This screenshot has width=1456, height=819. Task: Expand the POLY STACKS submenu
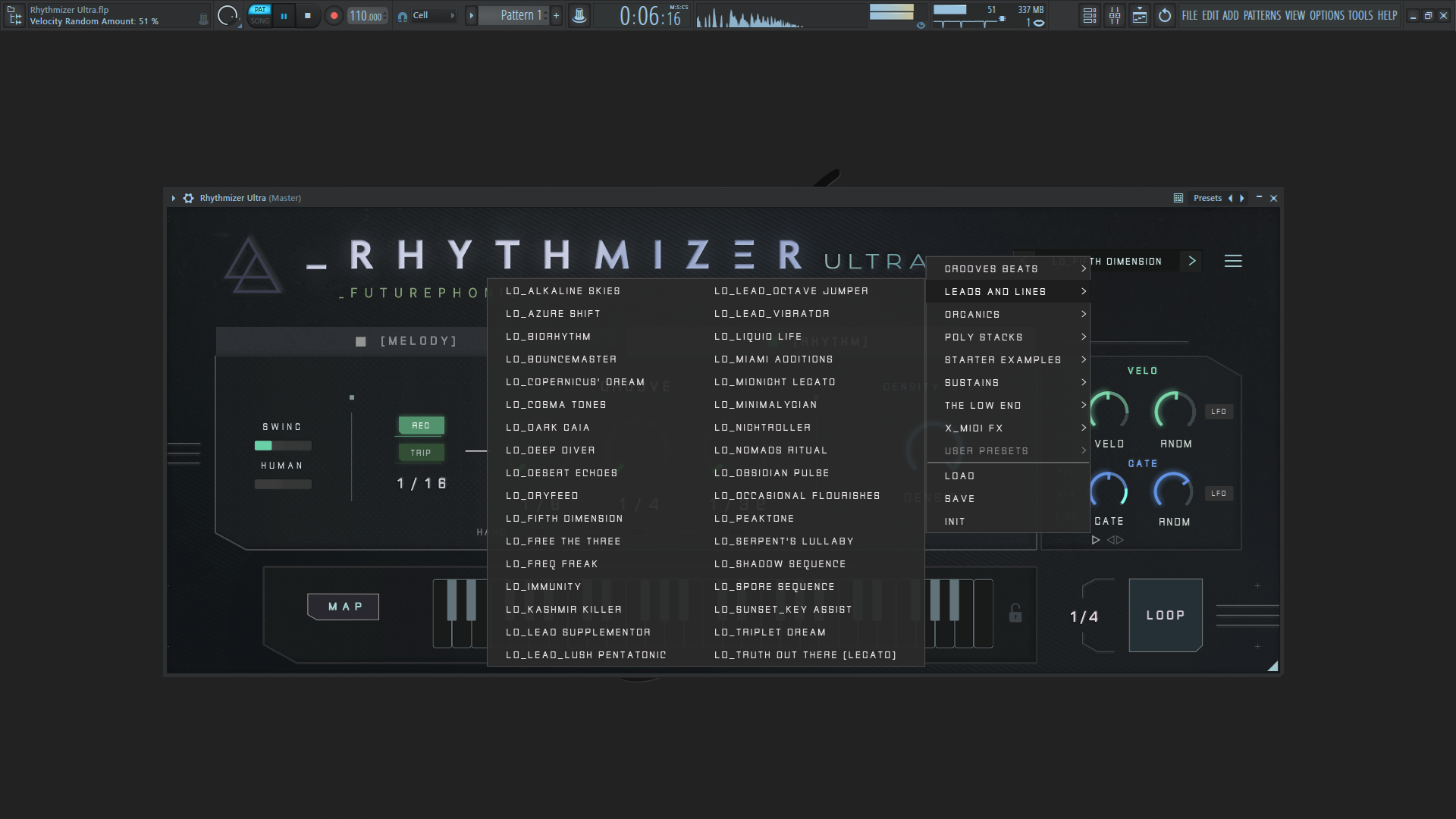1009,337
